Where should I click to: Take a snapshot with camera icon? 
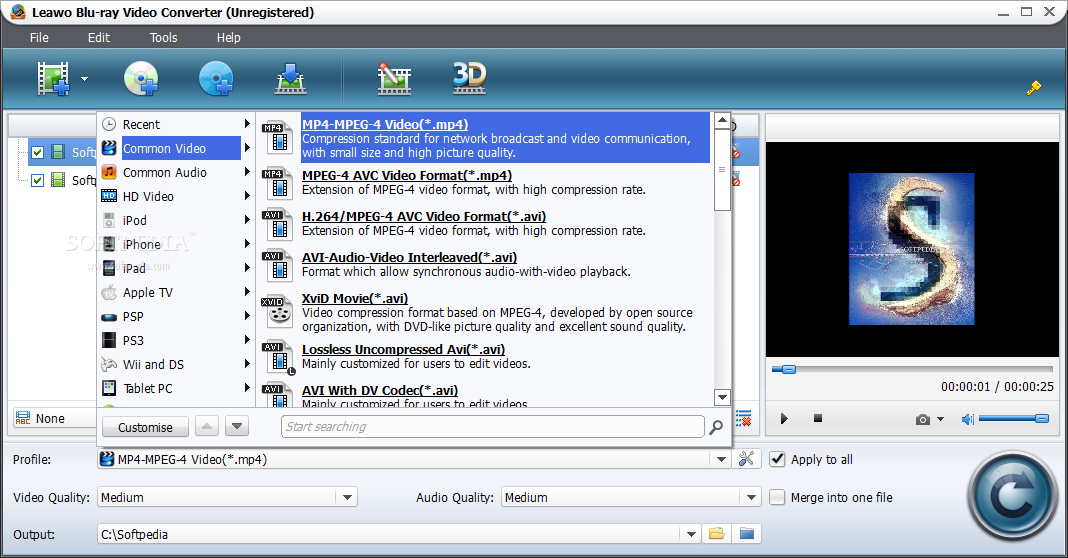click(x=922, y=419)
